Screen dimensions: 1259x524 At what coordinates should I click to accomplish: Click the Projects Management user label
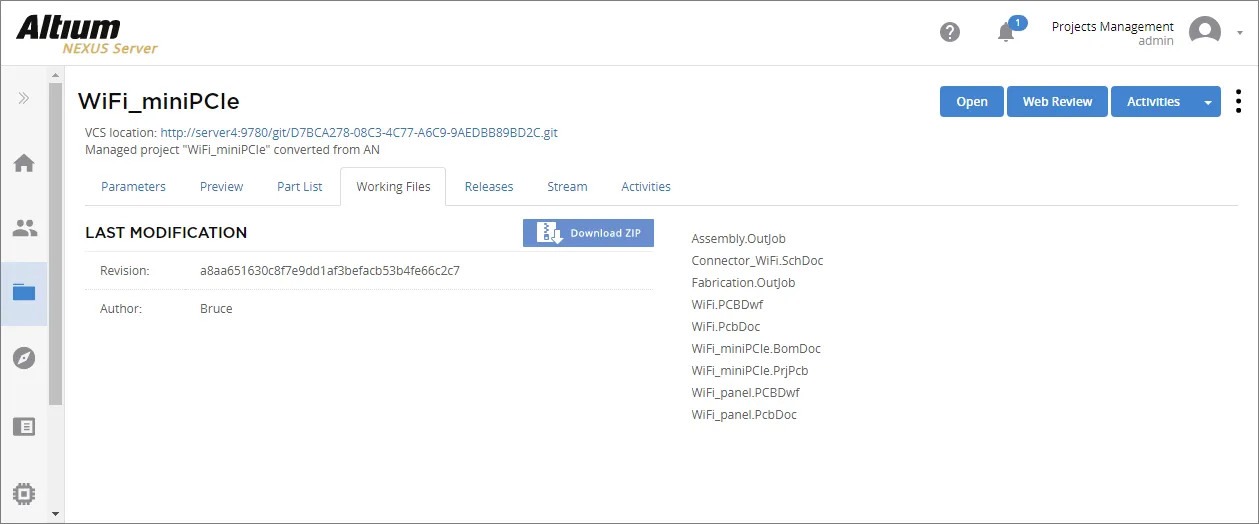click(1112, 27)
